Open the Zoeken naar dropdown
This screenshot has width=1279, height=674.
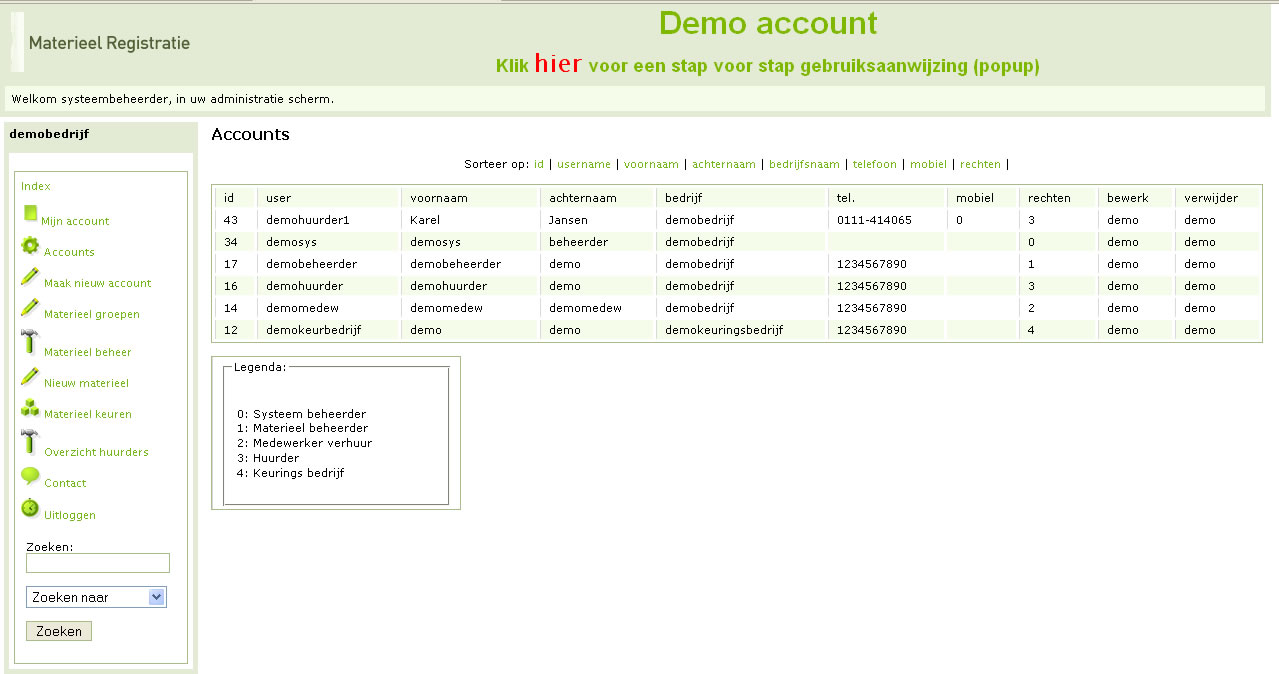coord(96,597)
